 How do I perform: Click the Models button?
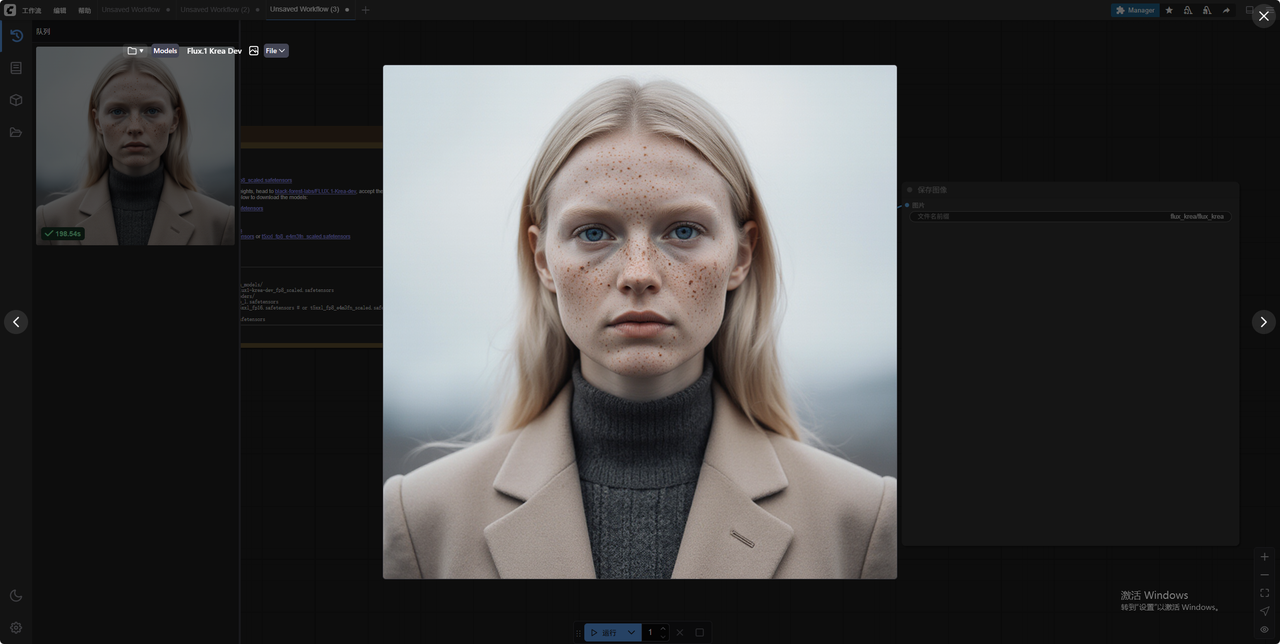(x=165, y=51)
